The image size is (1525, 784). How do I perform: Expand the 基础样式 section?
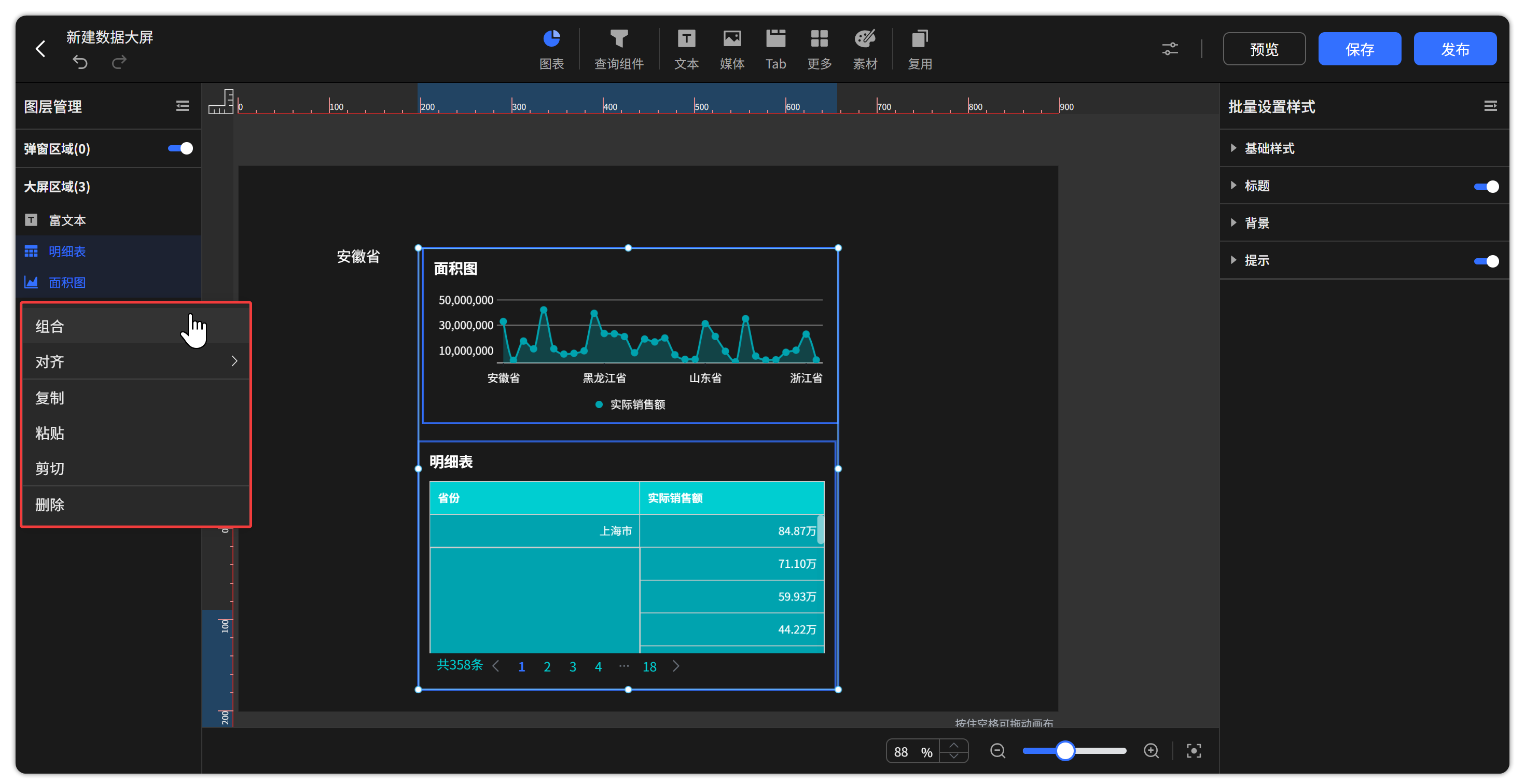[1233, 148]
